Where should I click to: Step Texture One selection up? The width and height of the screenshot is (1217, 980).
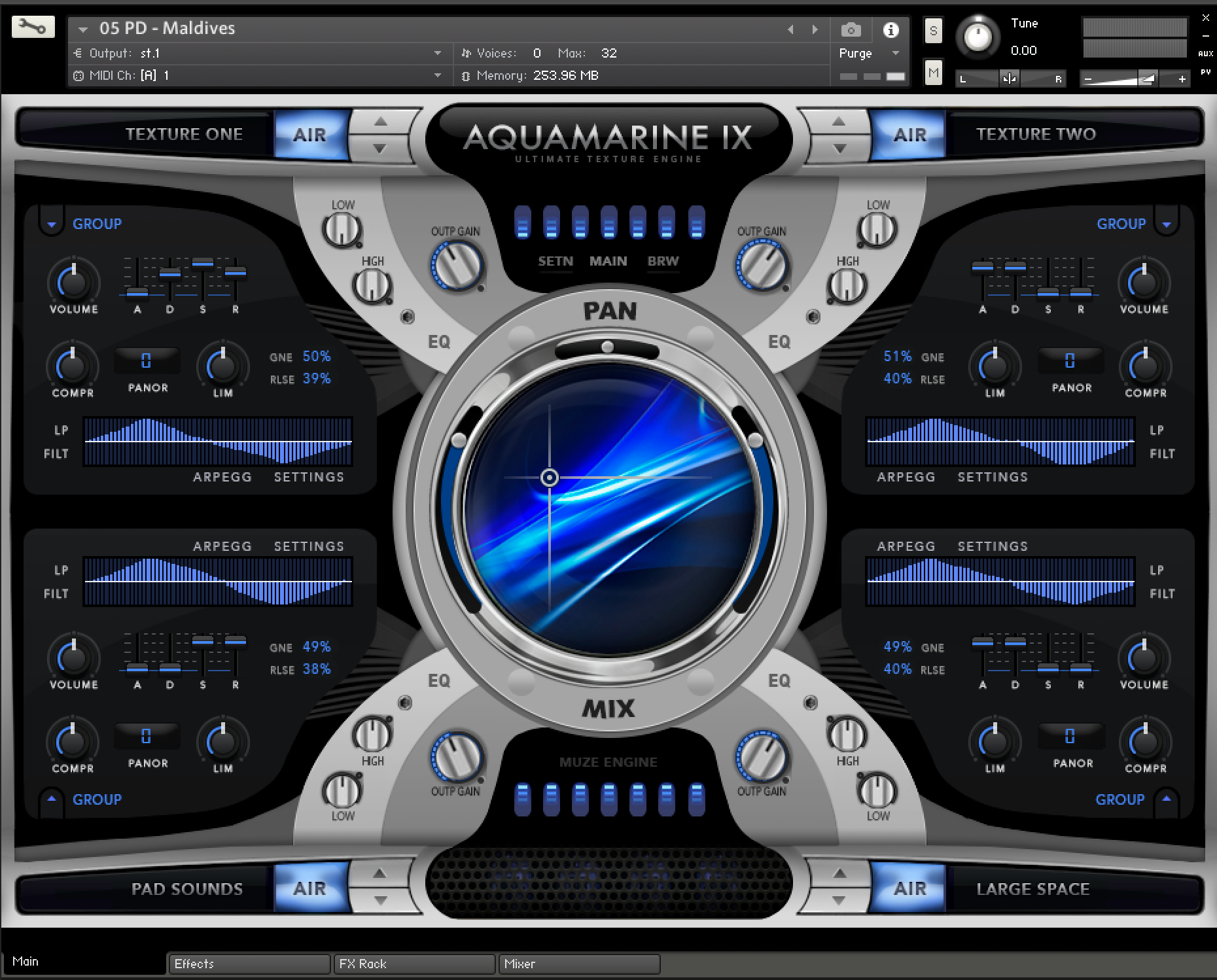[381, 122]
